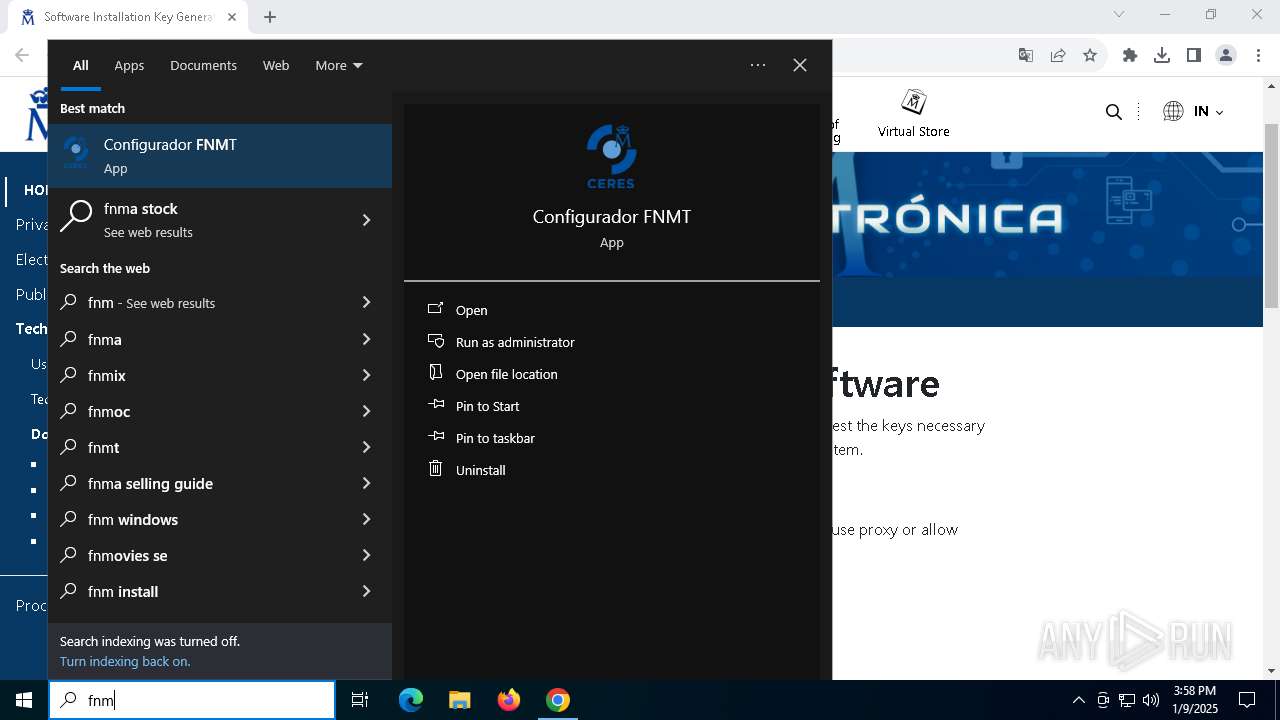1280x720 pixels.
Task: Click Google Translate icon in address bar
Action: (1026, 55)
